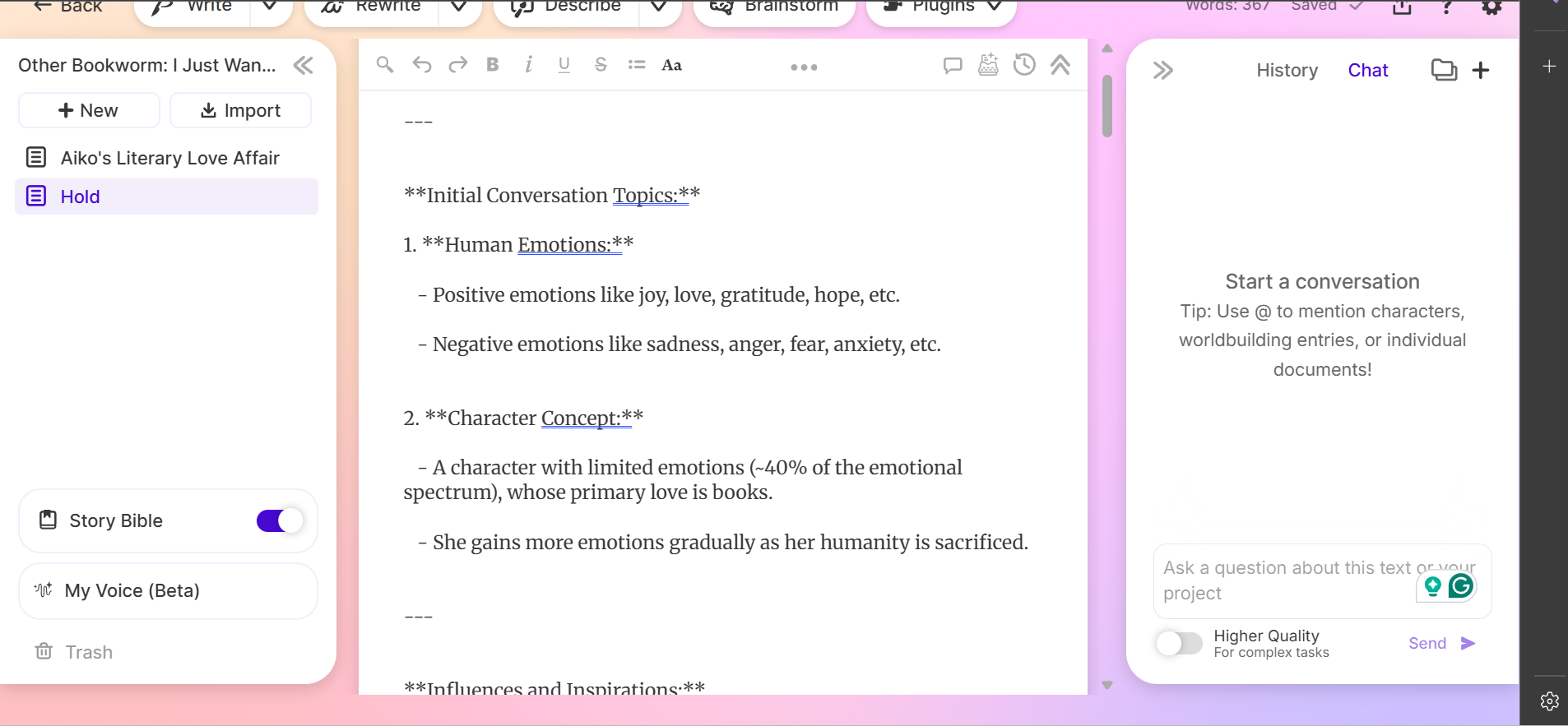Send the chat message

pos(1441,643)
